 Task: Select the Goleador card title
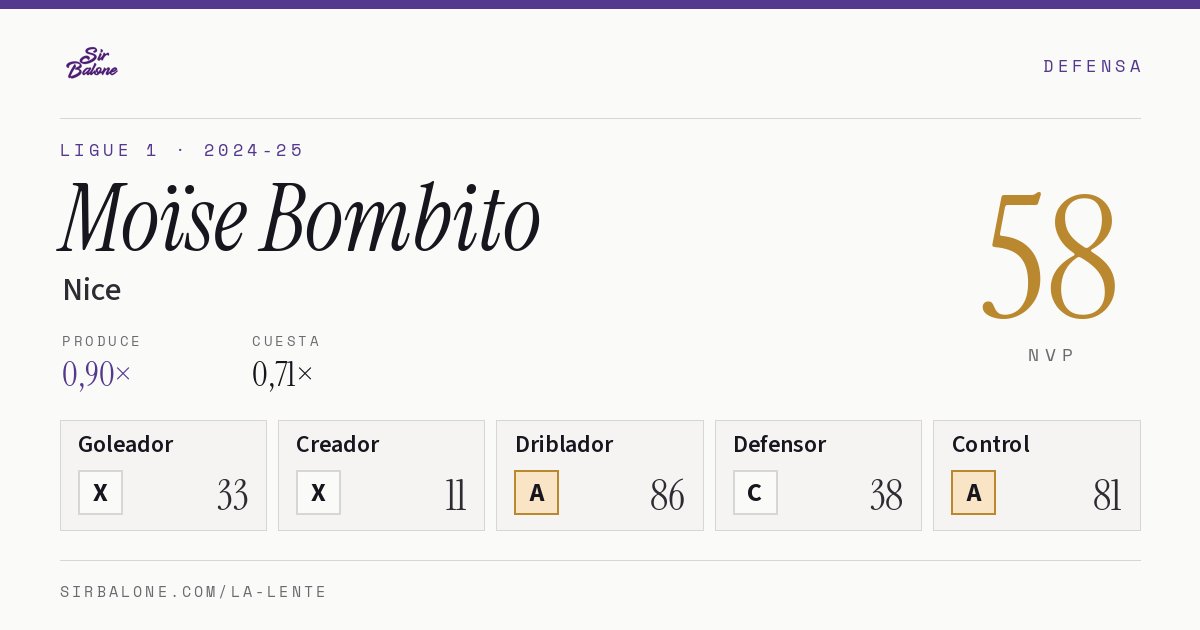coord(126,444)
